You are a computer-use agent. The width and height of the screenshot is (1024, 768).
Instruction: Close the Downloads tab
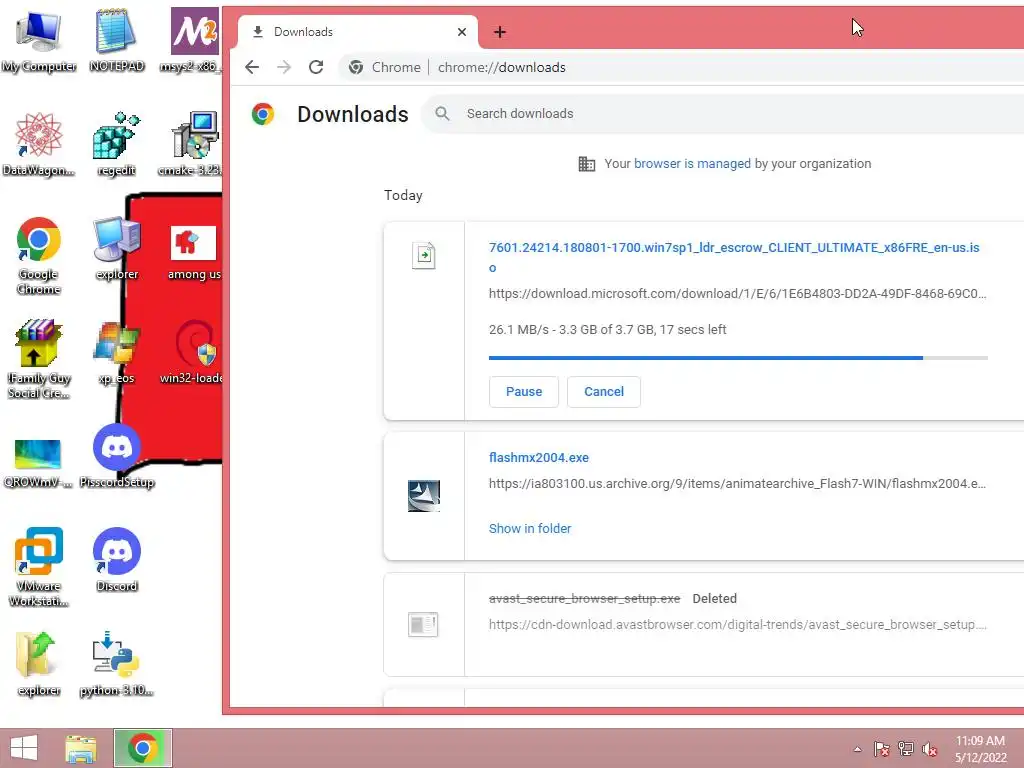coord(462,32)
